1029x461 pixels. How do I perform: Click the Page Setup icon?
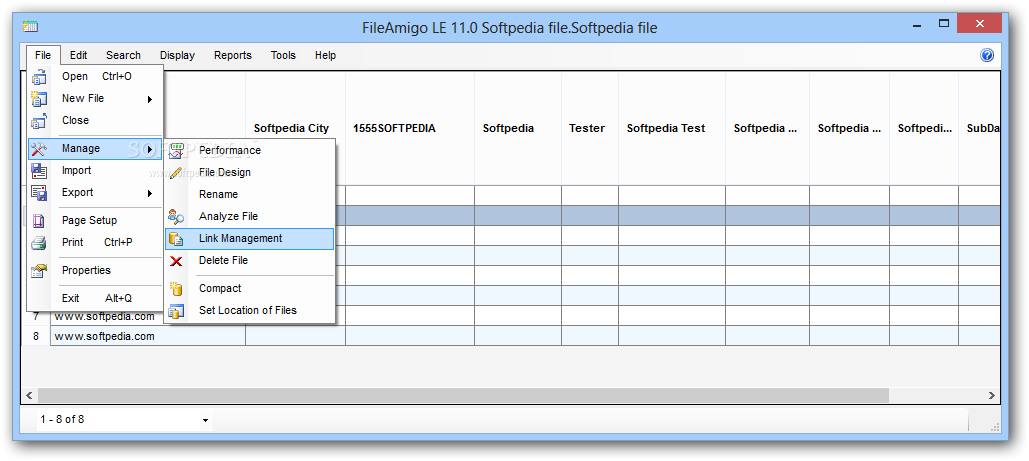39,221
